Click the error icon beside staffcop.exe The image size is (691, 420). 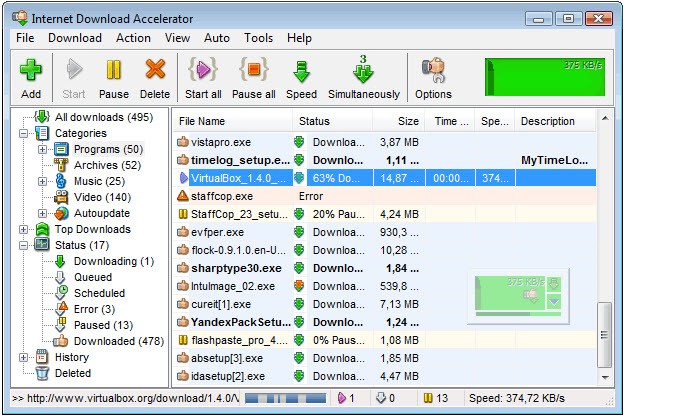[182, 196]
